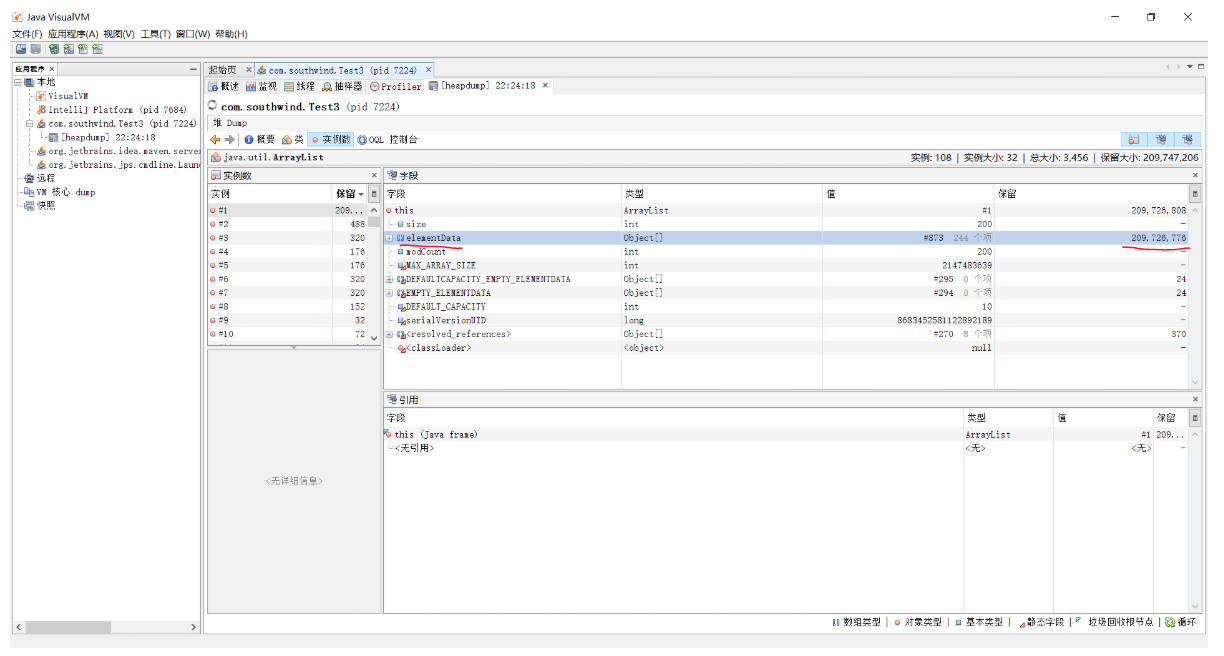Toggle second view-layout button at top right
The height and width of the screenshot is (656, 1224).
1161,140
